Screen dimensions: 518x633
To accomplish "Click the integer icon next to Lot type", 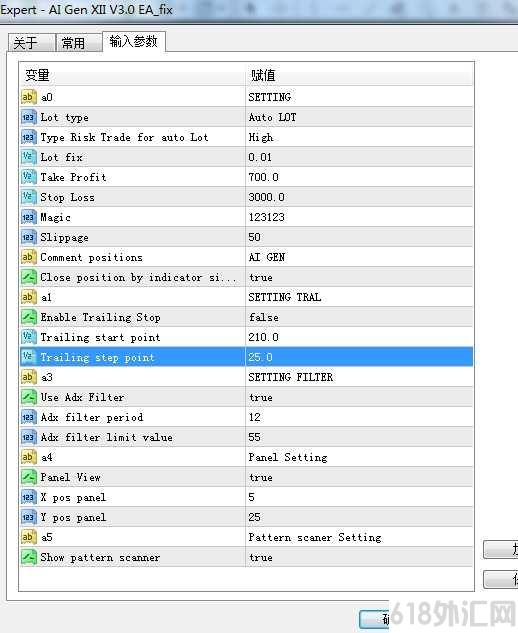I will [x=28, y=117].
